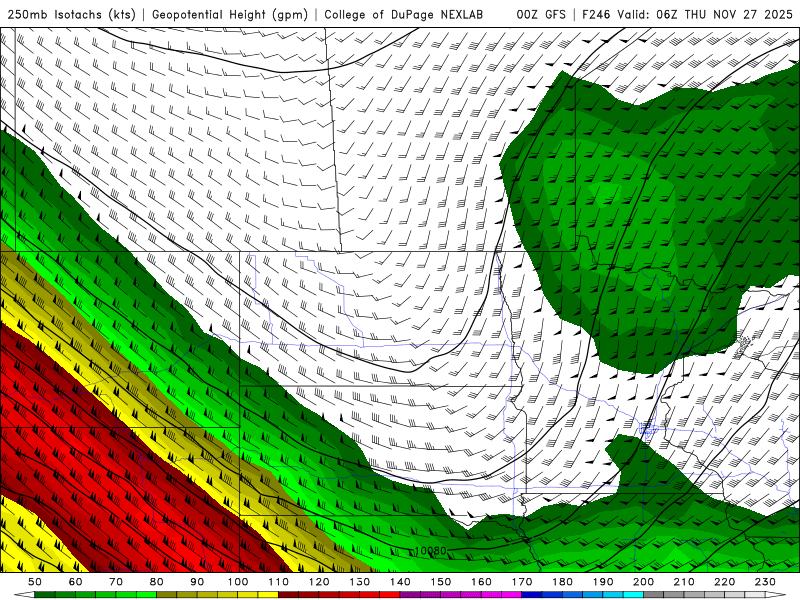The width and height of the screenshot is (800, 600).
Task: Pick the bright yellow swatch just before 110
Action: [x=268, y=594]
